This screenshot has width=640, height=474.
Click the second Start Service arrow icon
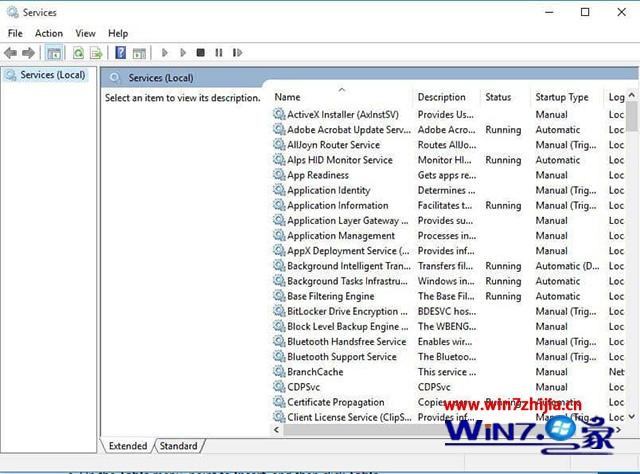[x=182, y=53]
